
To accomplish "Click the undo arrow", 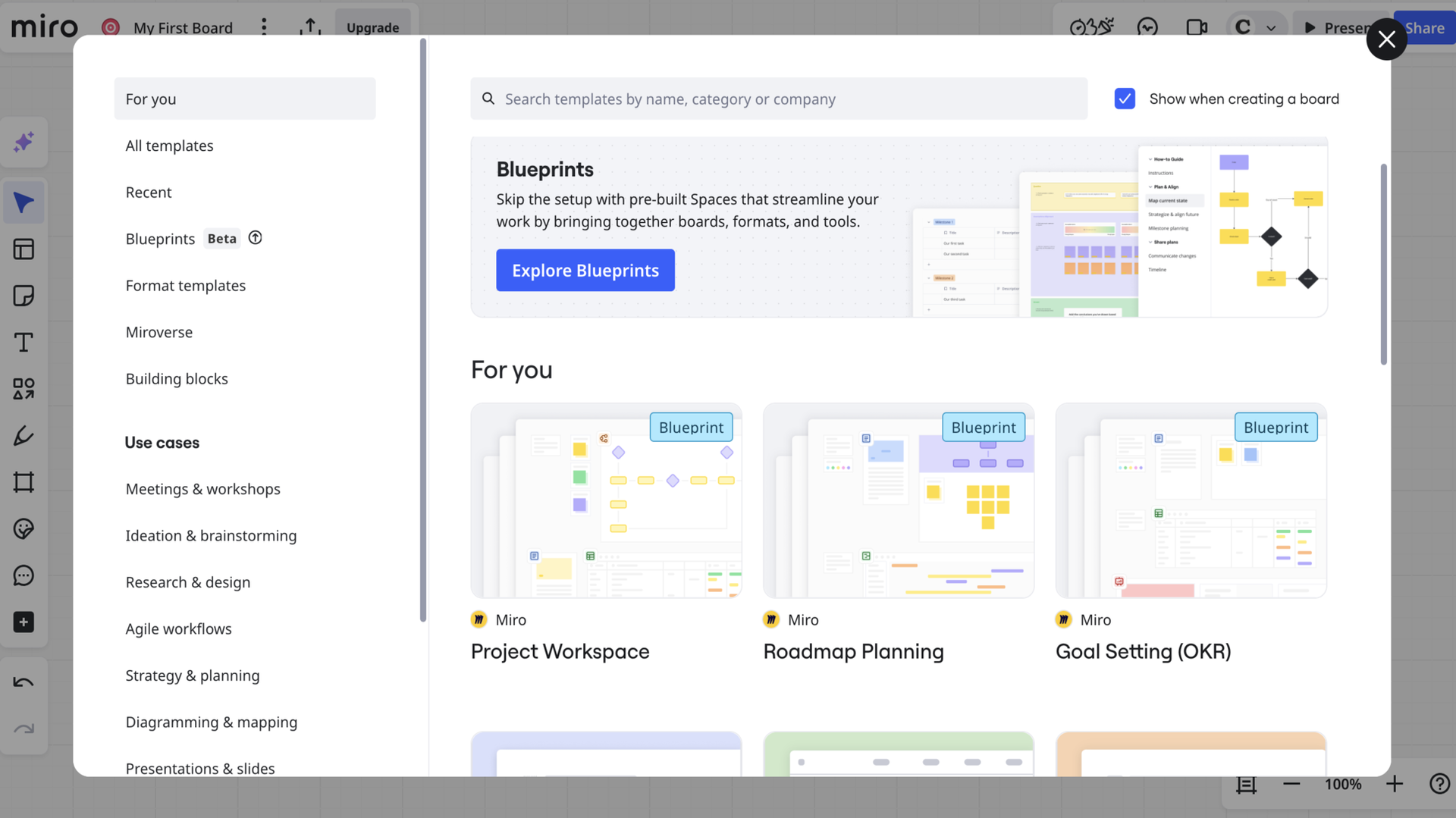I will pyautogui.click(x=24, y=682).
